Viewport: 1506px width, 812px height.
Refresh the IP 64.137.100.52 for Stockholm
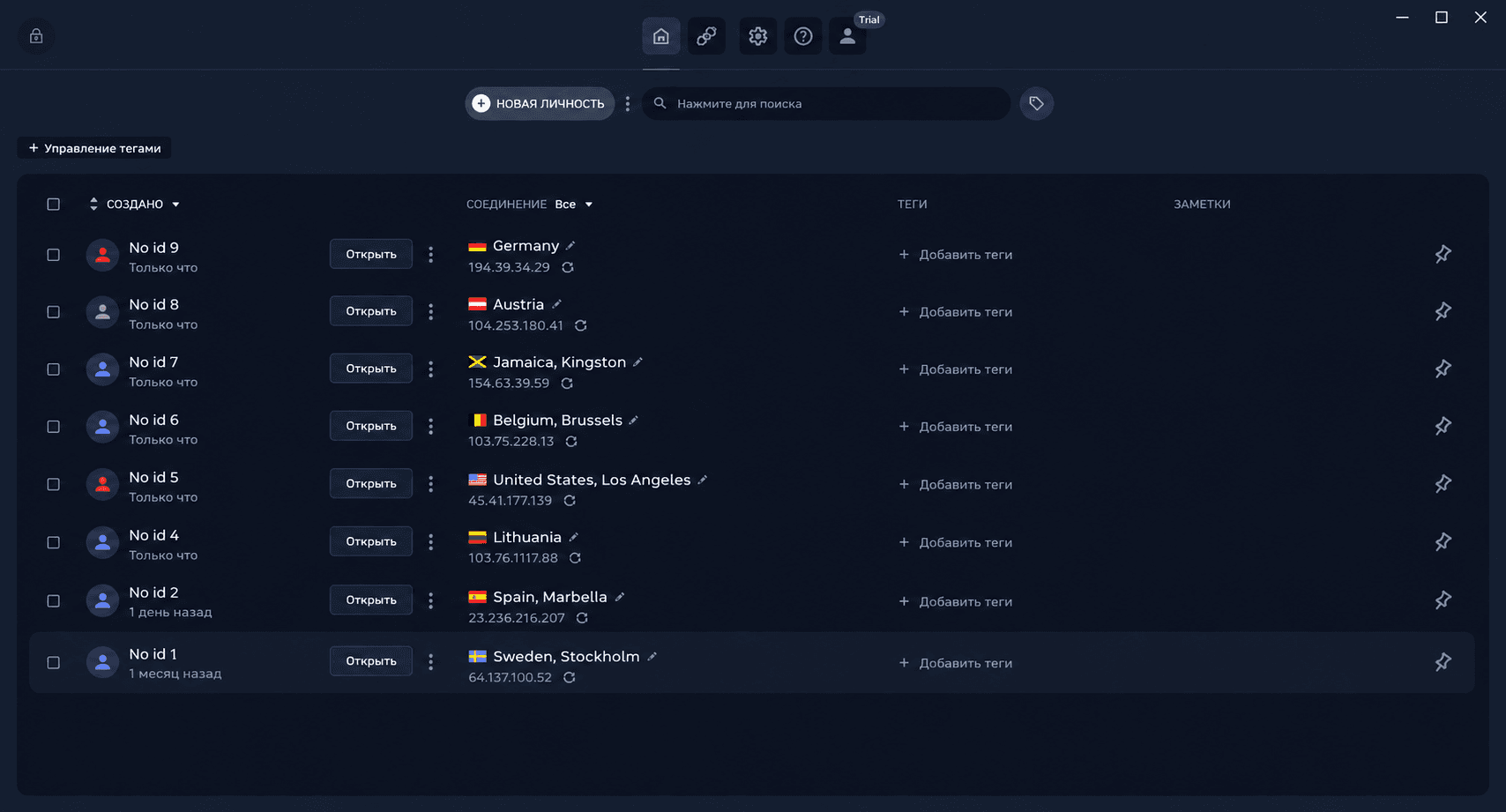[x=570, y=678]
